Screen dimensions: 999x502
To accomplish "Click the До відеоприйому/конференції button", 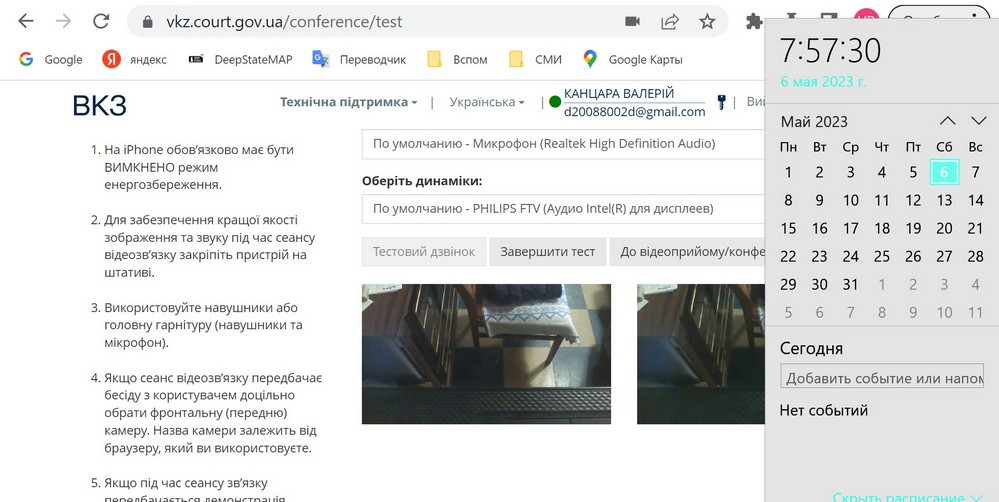I will point(687,252).
